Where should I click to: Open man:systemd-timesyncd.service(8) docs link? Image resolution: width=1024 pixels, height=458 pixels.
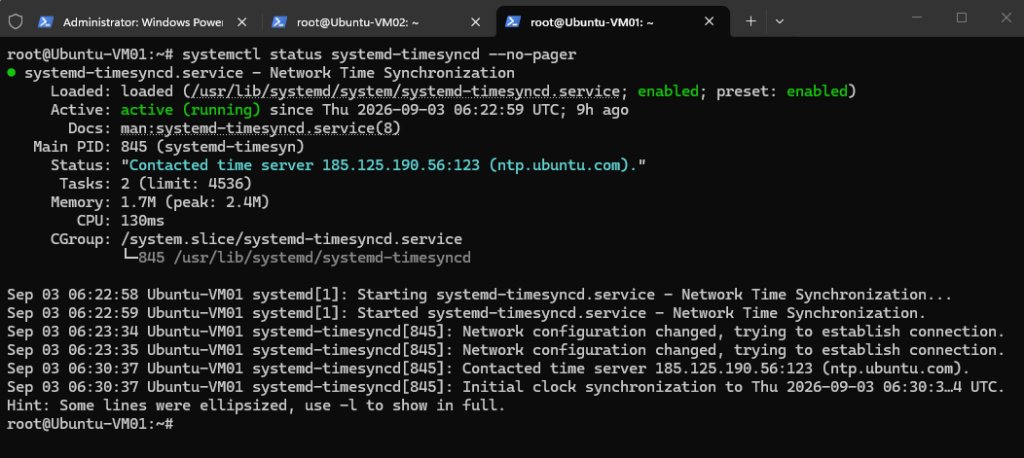point(260,128)
